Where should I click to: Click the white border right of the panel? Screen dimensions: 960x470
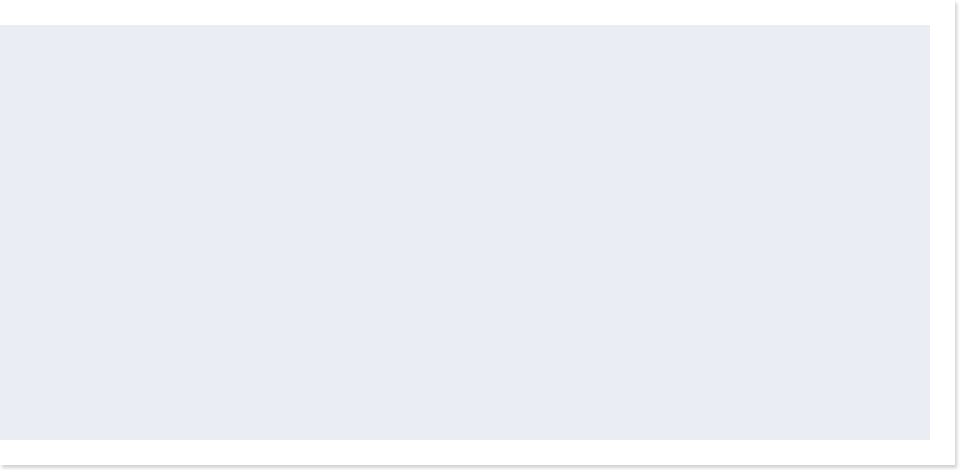[942, 232]
